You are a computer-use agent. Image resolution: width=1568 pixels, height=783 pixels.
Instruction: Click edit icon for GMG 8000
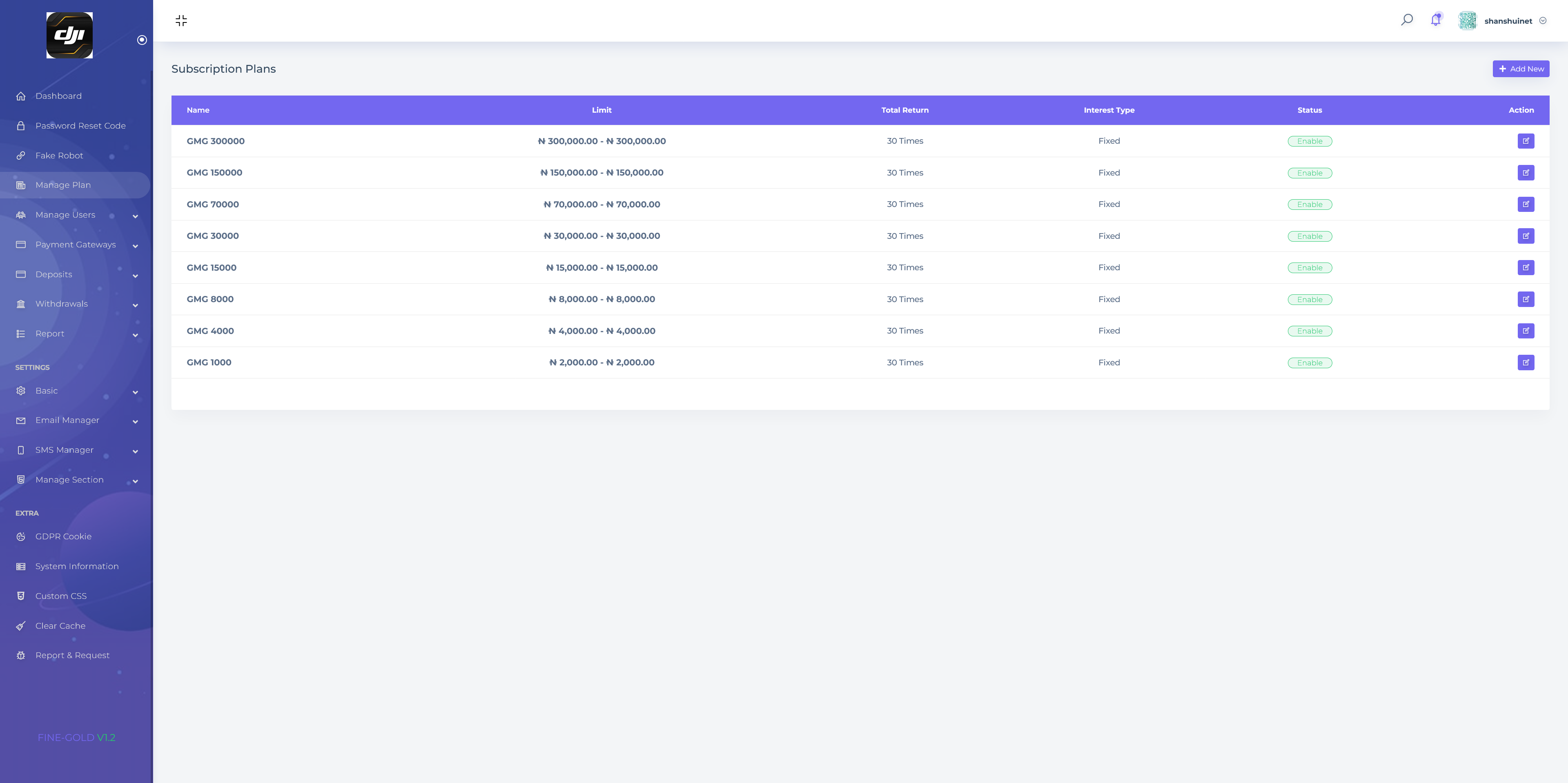(x=1526, y=299)
